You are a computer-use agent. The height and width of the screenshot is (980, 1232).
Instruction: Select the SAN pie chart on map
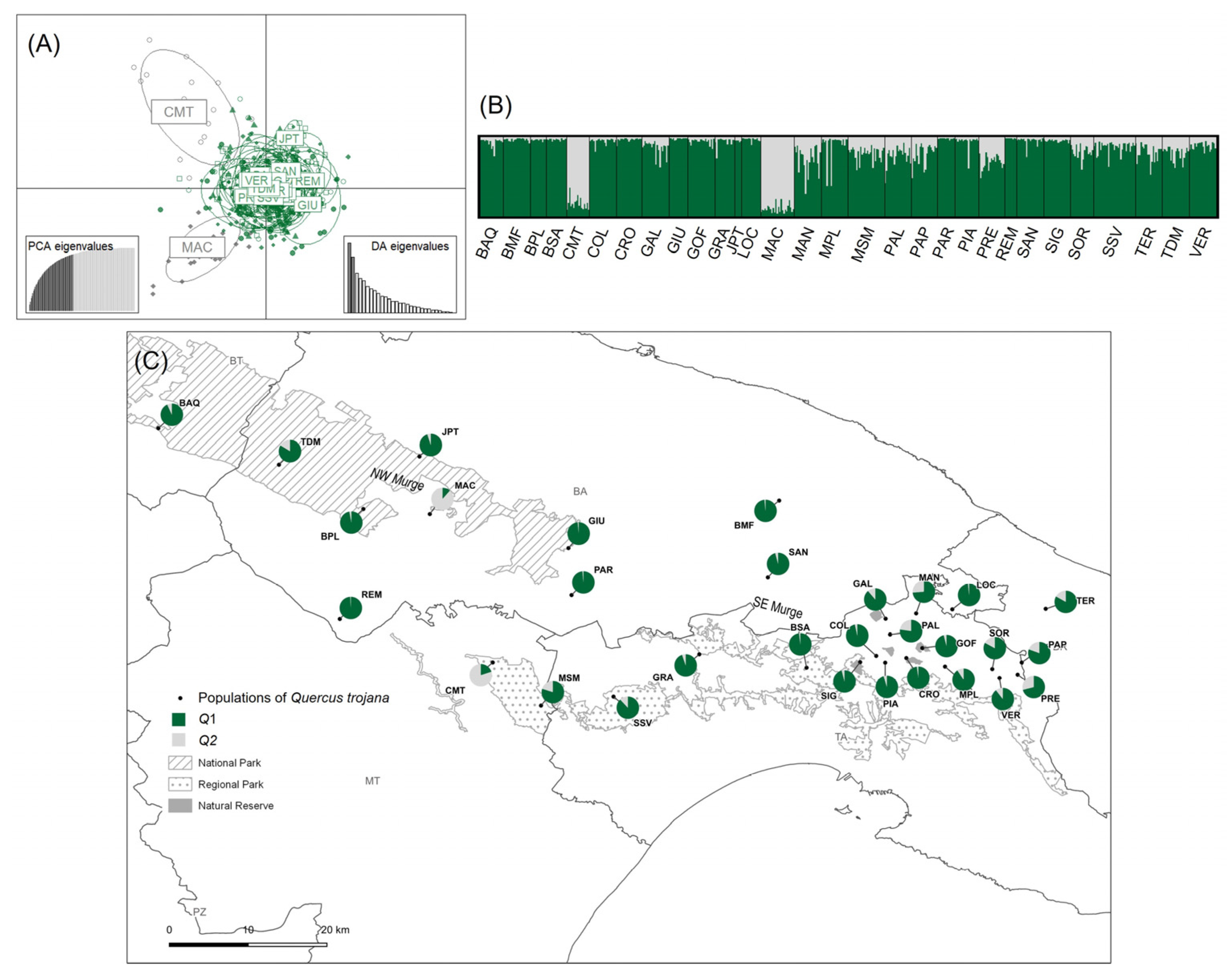click(778, 563)
